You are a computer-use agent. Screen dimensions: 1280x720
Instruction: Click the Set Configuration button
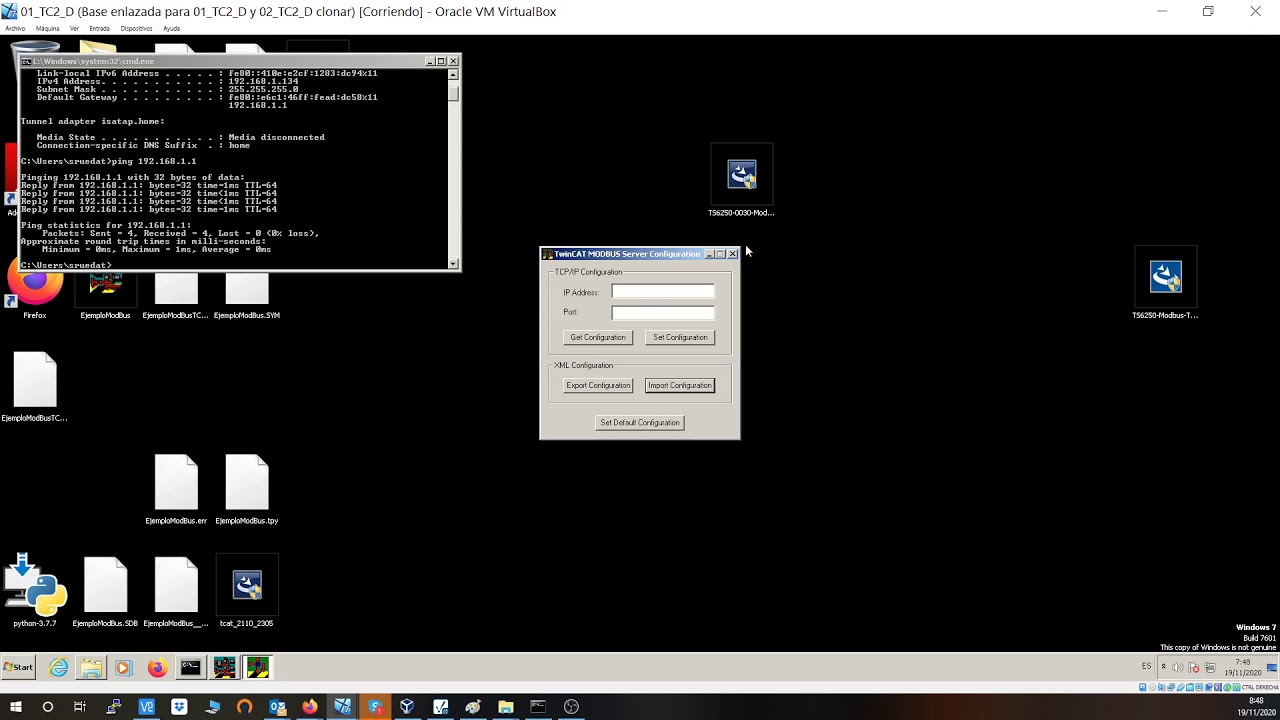pos(680,338)
